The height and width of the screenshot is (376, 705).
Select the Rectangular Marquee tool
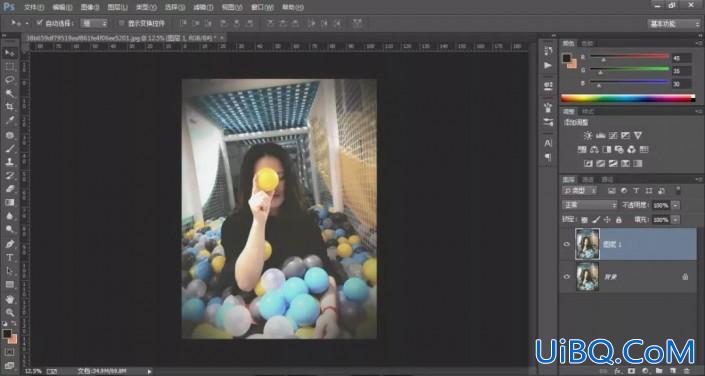9,67
